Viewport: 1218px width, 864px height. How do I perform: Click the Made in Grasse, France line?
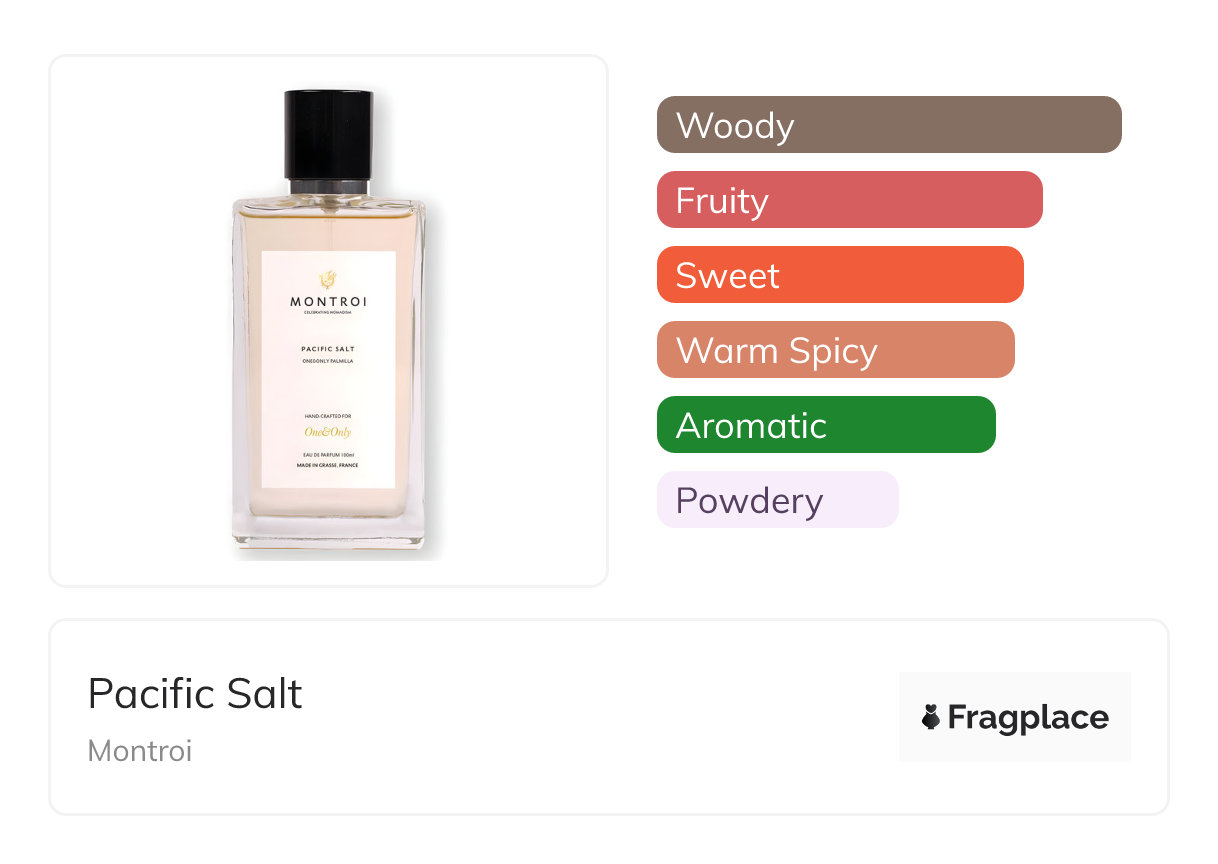tap(328, 465)
